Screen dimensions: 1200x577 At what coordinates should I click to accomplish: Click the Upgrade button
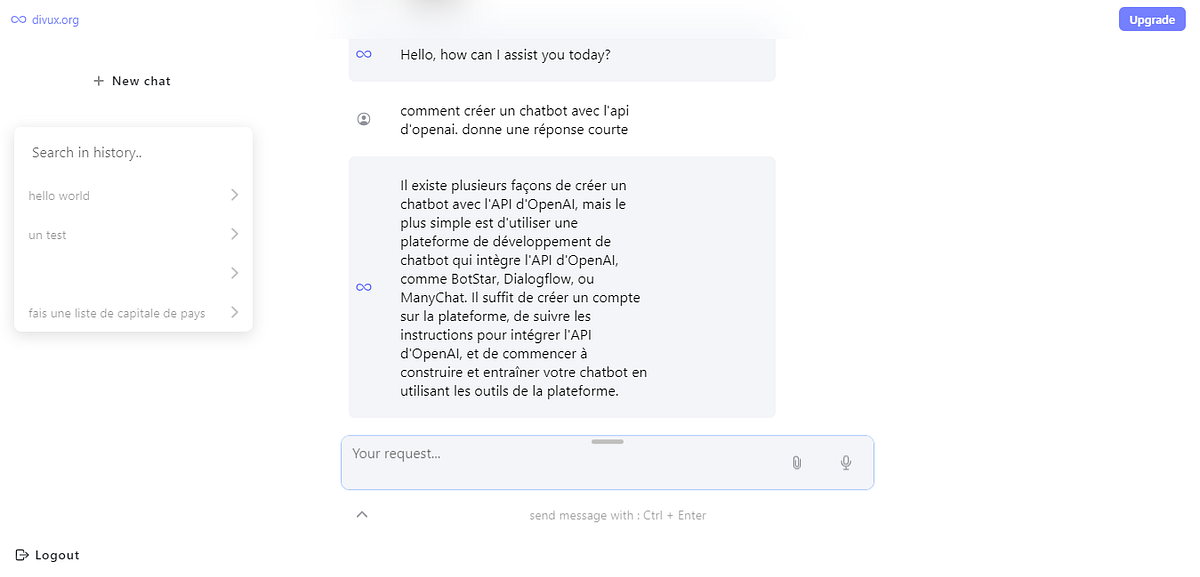(1152, 19)
